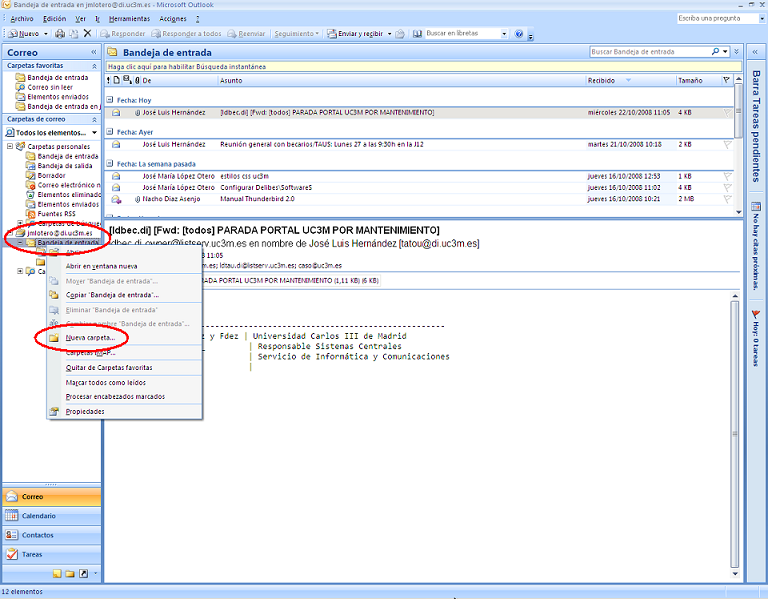768x599 pixels.
Task: Collapse the Fecha: Ayer group
Action: 110,131
